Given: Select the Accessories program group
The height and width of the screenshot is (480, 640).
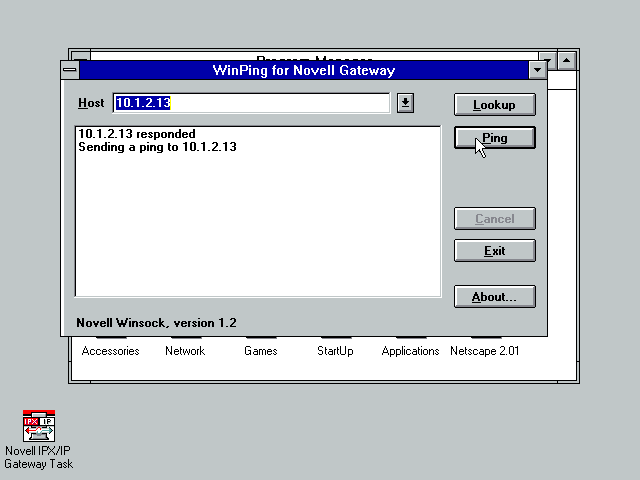Looking at the screenshot, I should pos(110,351).
